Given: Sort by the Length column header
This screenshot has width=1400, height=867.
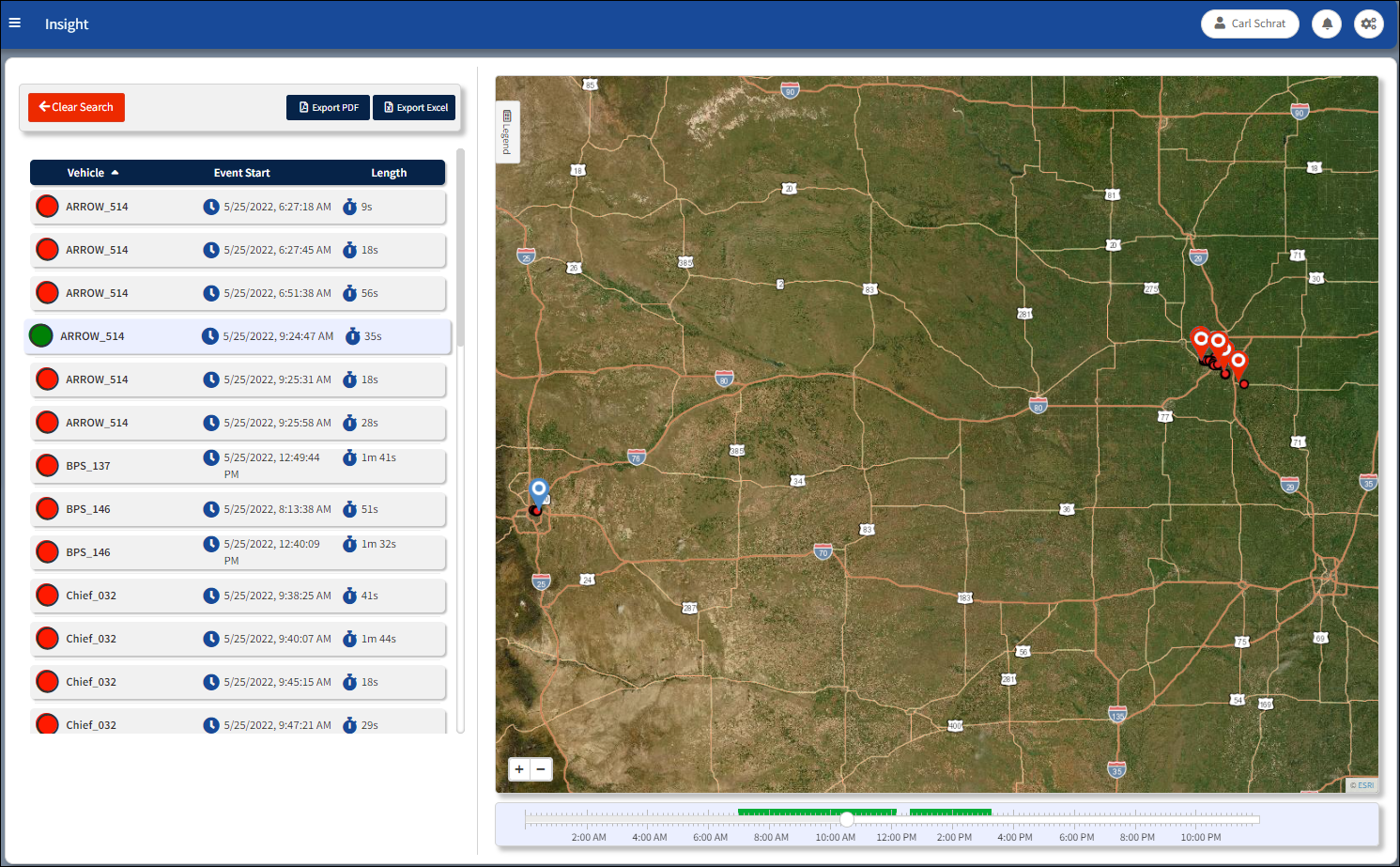Looking at the screenshot, I should click(x=389, y=173).
